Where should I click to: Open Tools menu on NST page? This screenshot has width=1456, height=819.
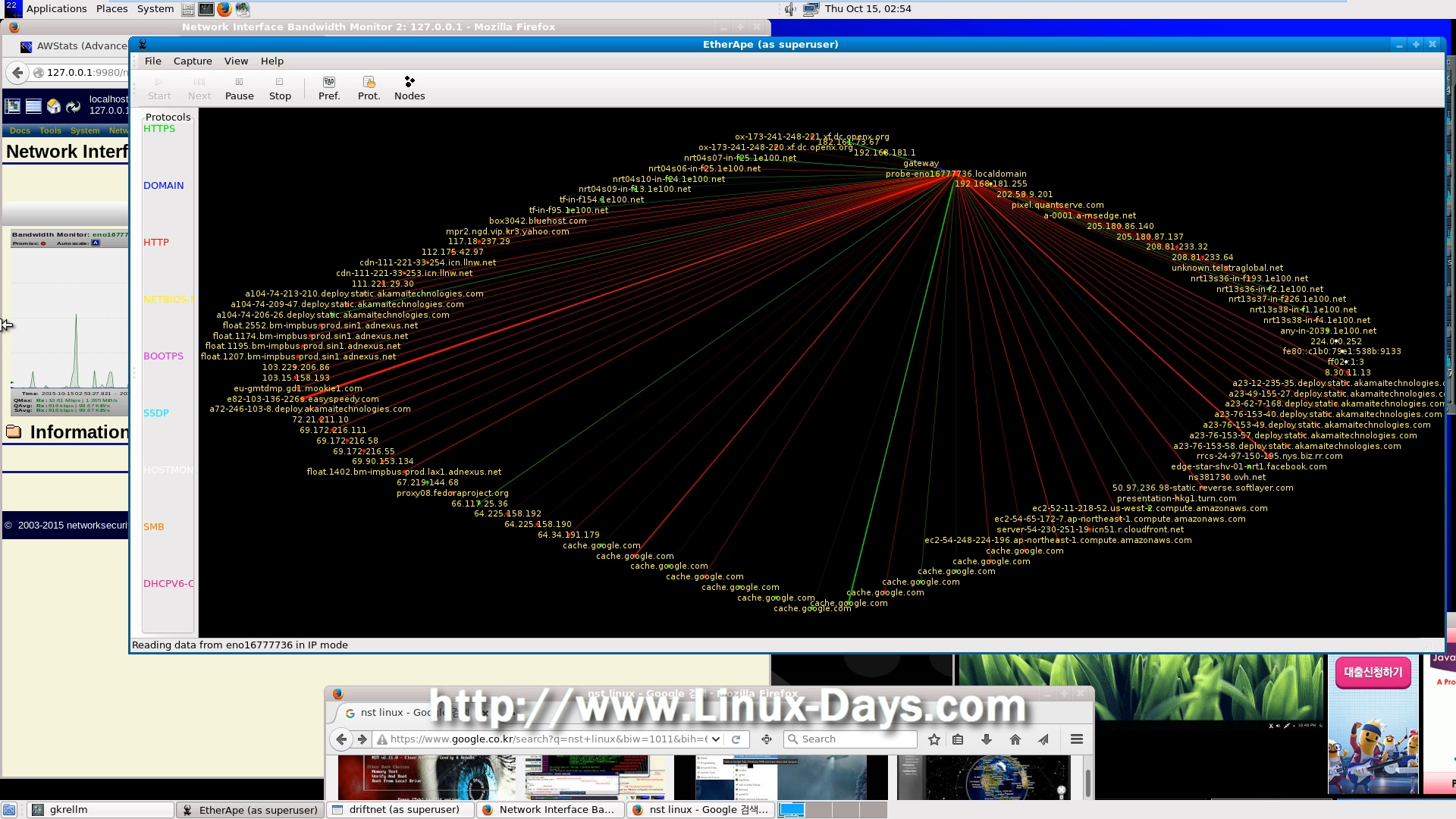click(x=50, y=130)
